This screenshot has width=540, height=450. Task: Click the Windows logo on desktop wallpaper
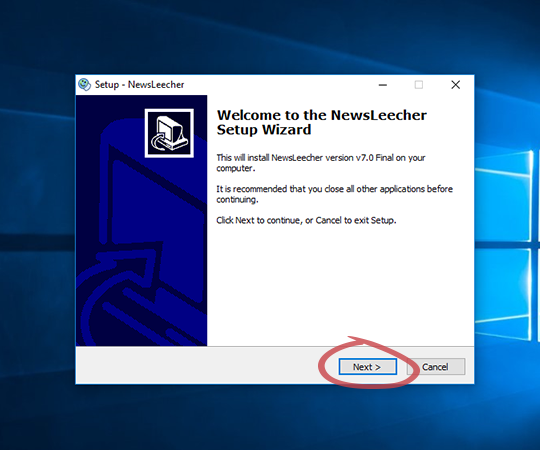[x=506, y=241]
